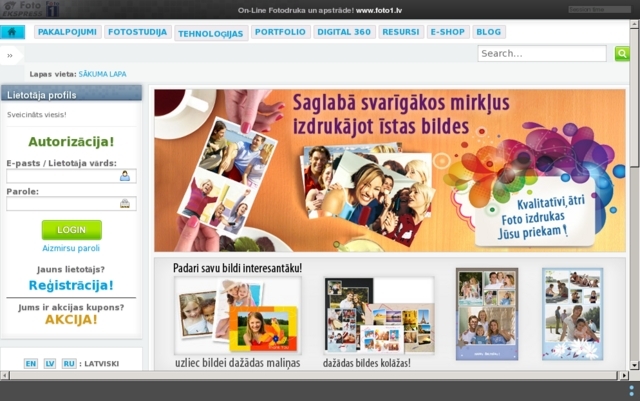Image resolution: width=640 pixels, height=401 pixels.
Task: Open the TEHNOLOĢIJAS menu
Action: [211, 33]
